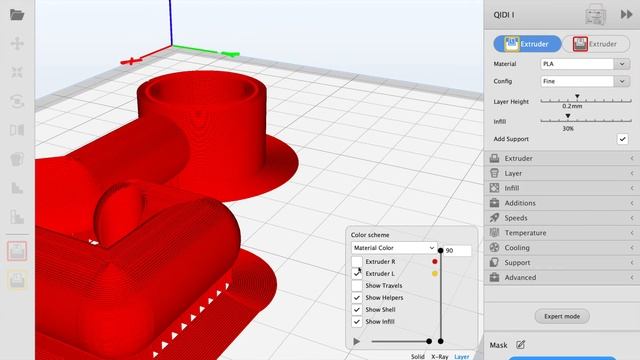Click the Infill section icon

click(x=494, y=188)
